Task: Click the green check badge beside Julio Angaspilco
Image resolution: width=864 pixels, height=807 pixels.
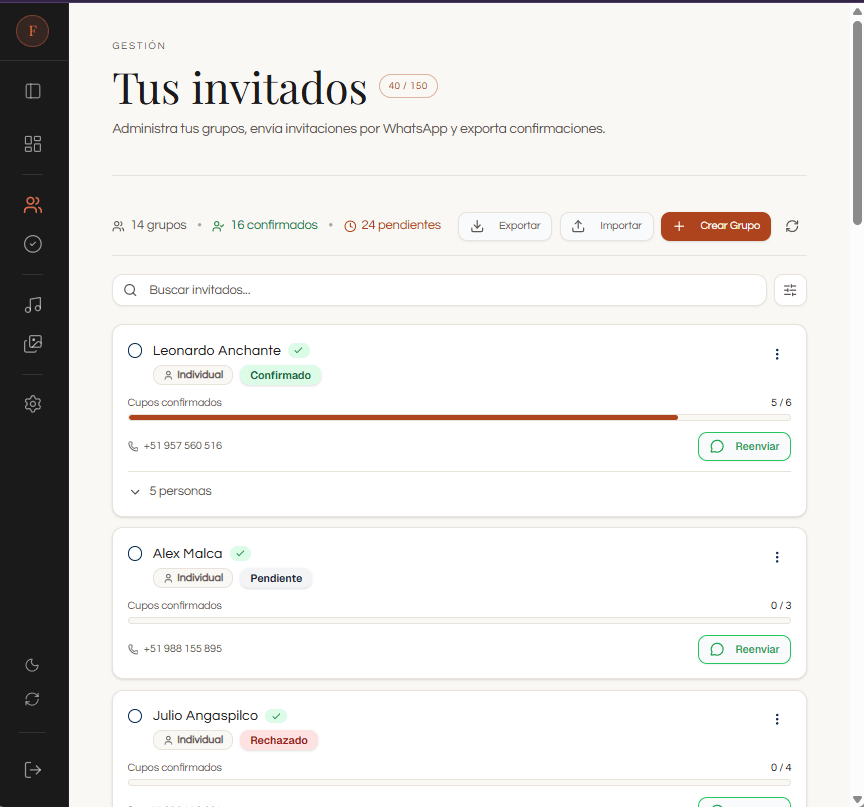Action: tap(276, 716)
